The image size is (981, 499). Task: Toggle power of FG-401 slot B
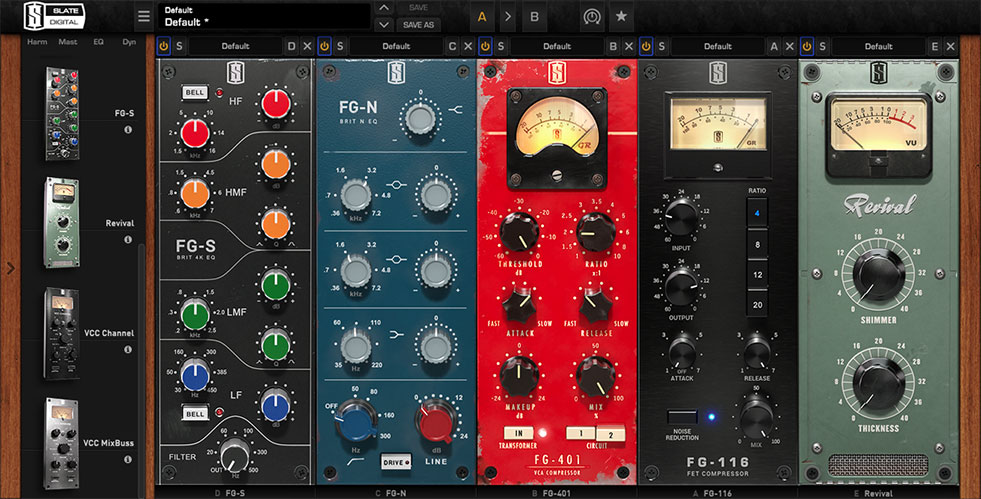tap(485, 46)
